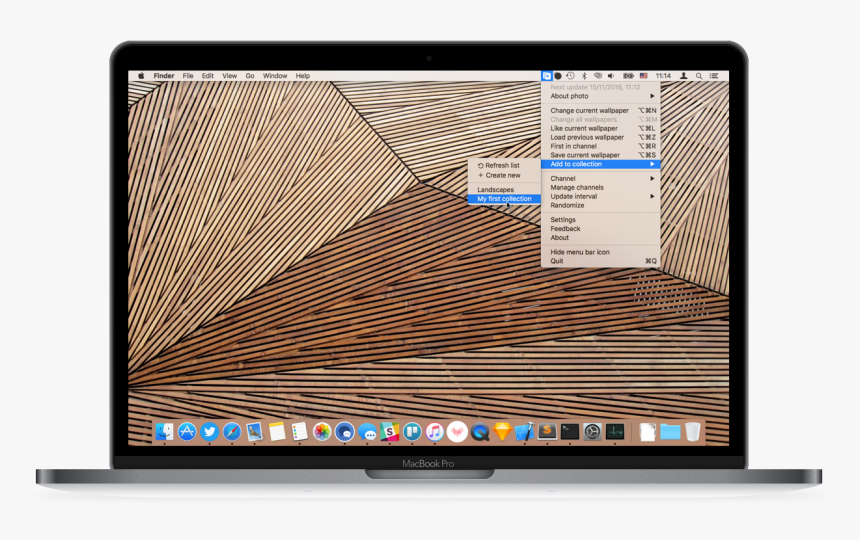
Task: Click Refresh list in the submenu
Action: [x=504, y=165]
